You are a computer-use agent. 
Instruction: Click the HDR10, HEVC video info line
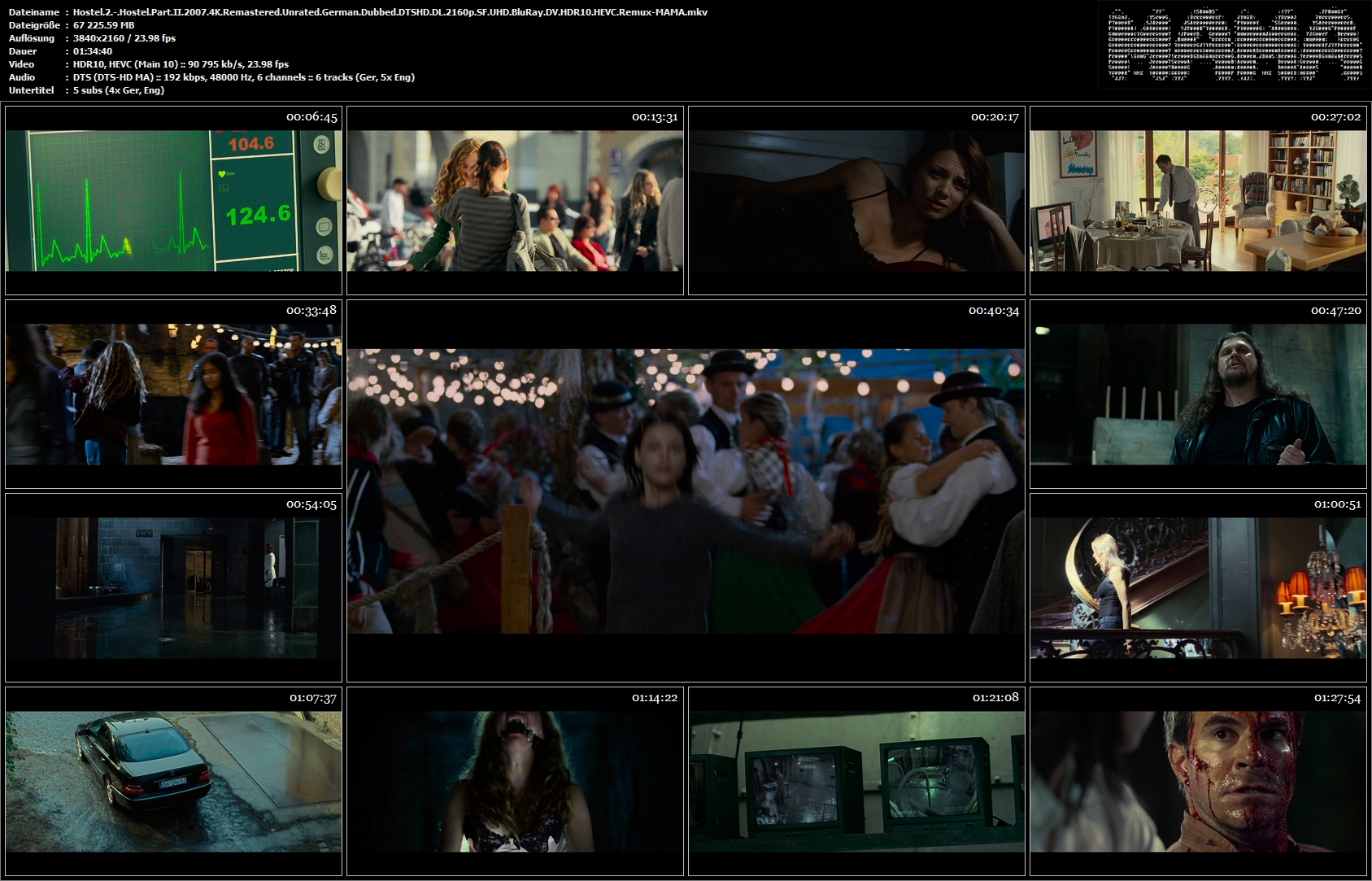point(181,64)
